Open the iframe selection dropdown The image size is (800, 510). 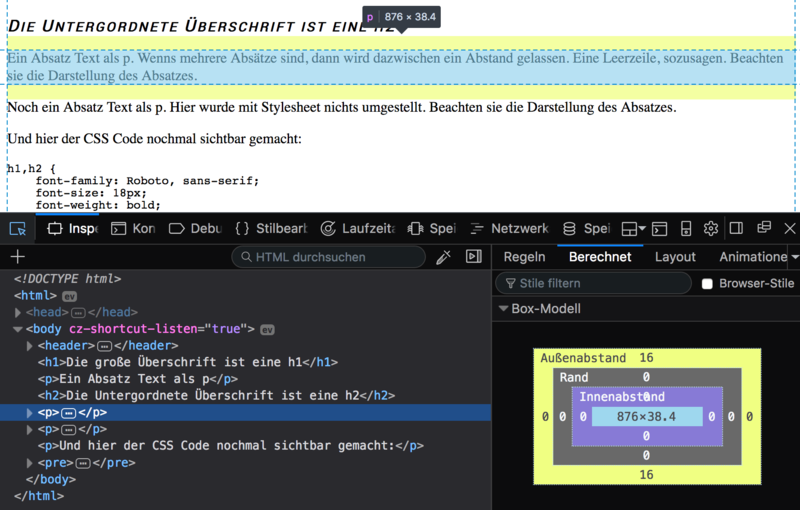click(633, 229)
